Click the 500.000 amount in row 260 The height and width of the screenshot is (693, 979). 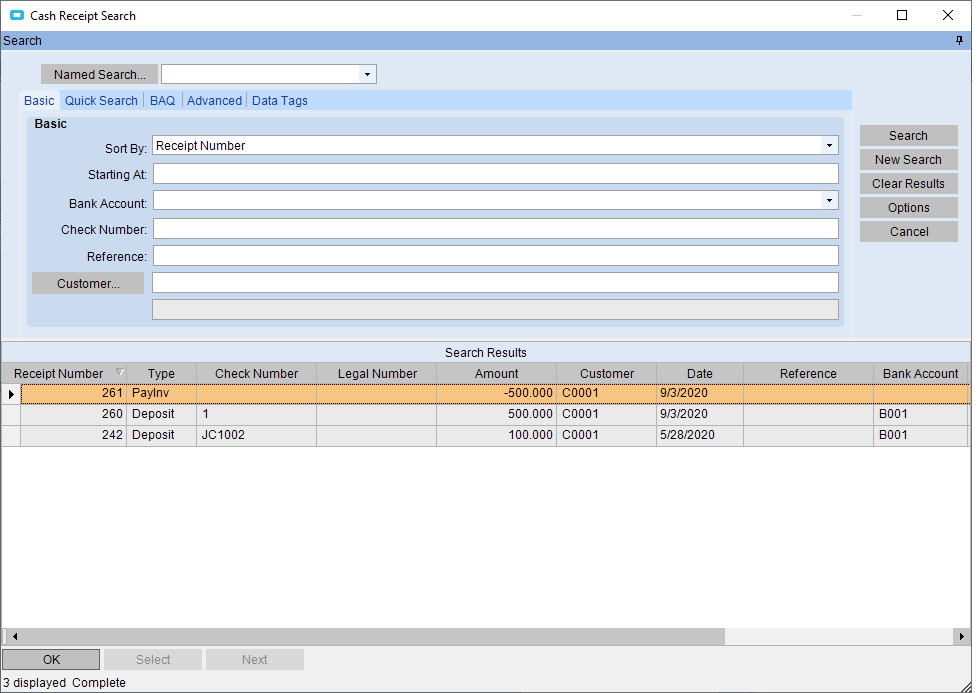pyautogui.click(x=496, y=414)
